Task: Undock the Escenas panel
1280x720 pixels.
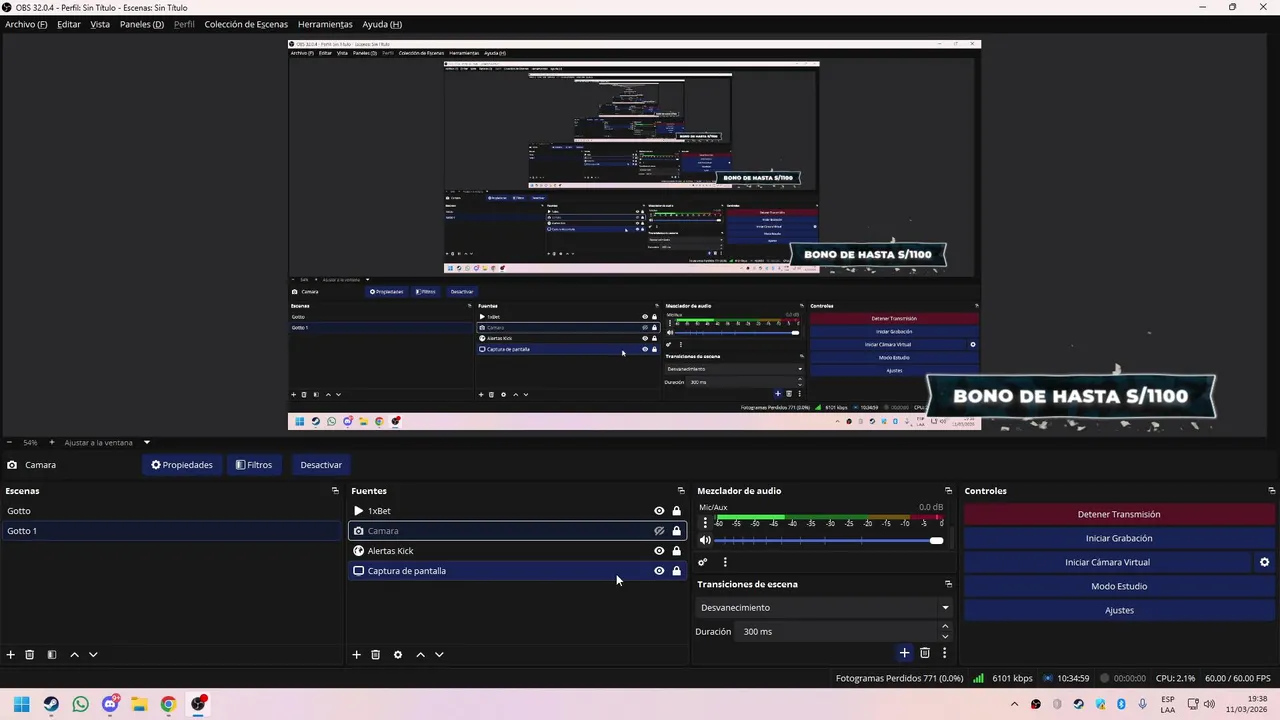Action: (x=335, y=491)
